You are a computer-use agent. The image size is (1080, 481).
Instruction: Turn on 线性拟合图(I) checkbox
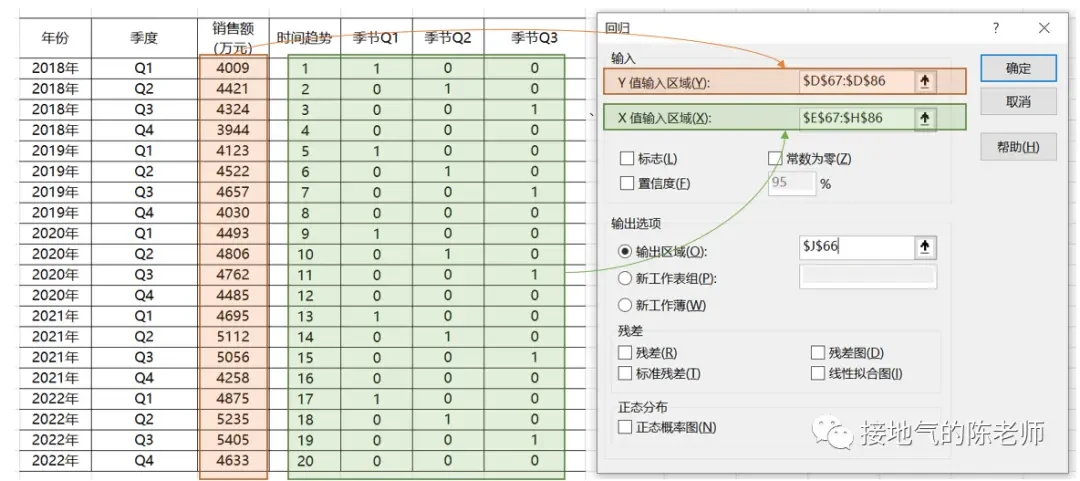(x=818, y=373)
